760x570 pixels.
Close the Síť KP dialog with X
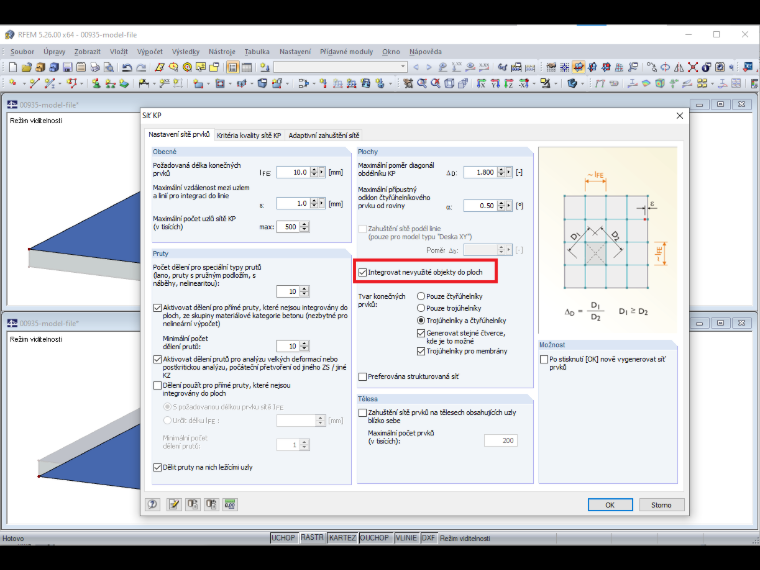coord(680,115)
